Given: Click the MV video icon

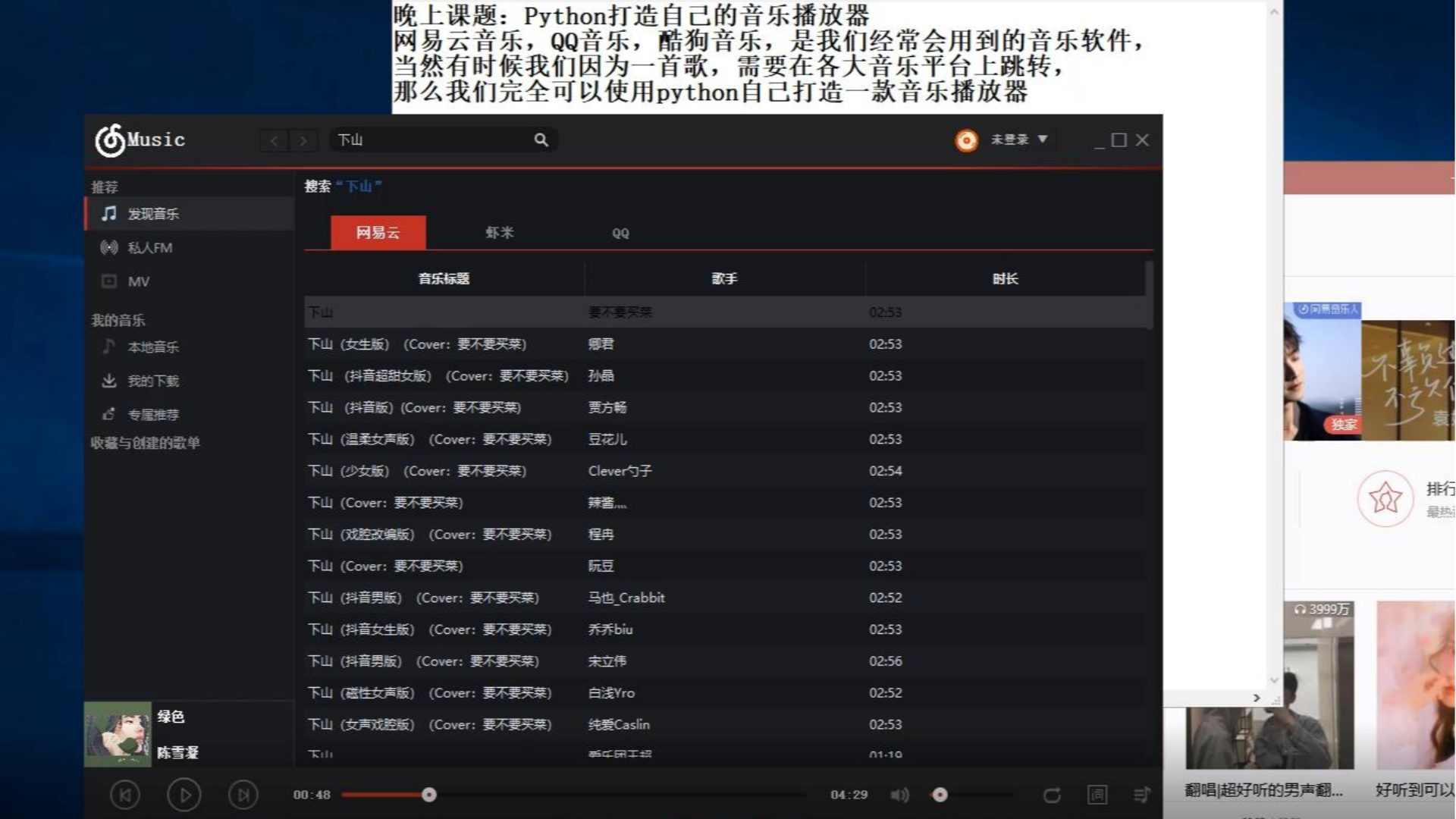Looking at the screenshot, I should [x=109, y=281].
